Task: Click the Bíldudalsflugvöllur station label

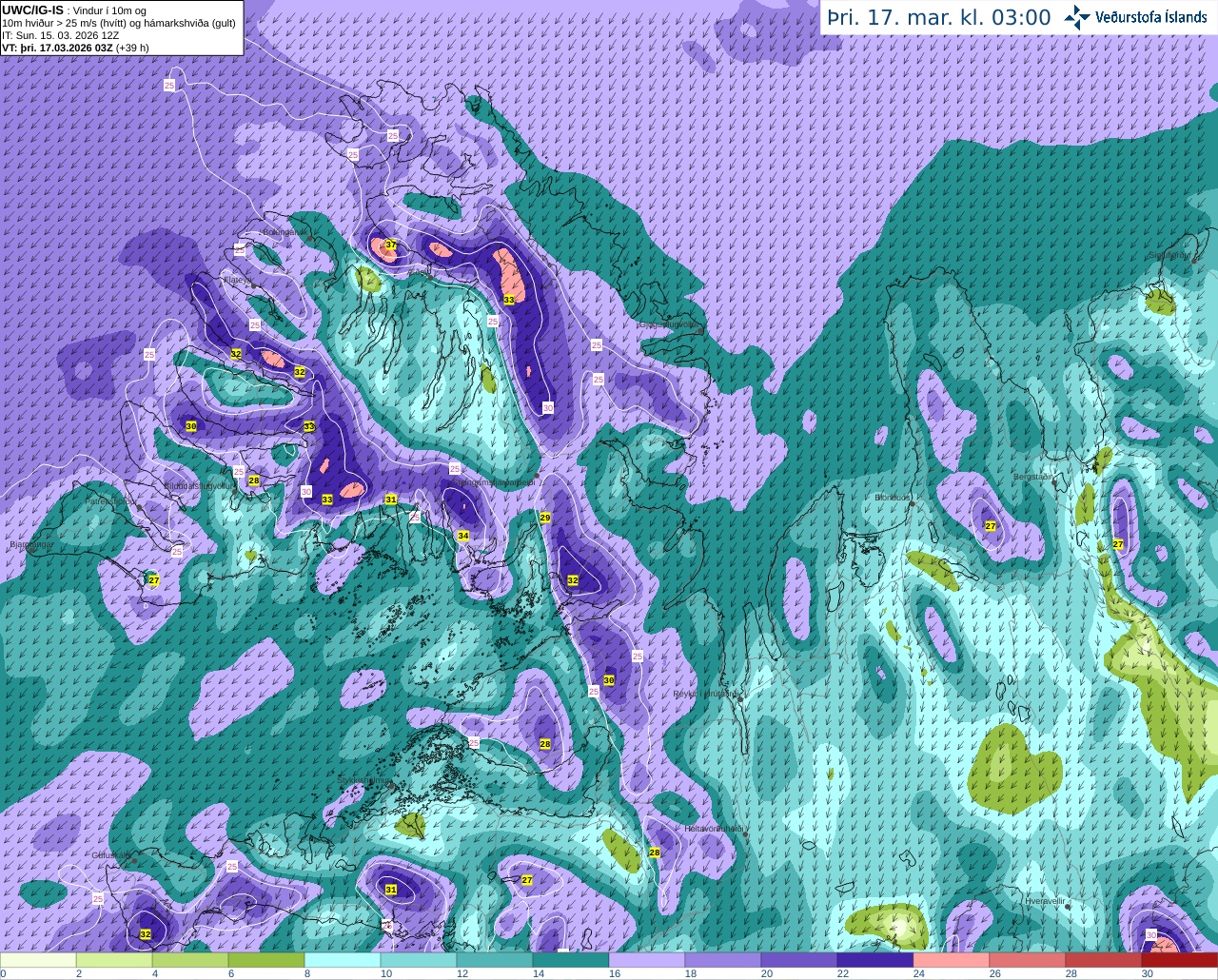Action: click(199, 485)
